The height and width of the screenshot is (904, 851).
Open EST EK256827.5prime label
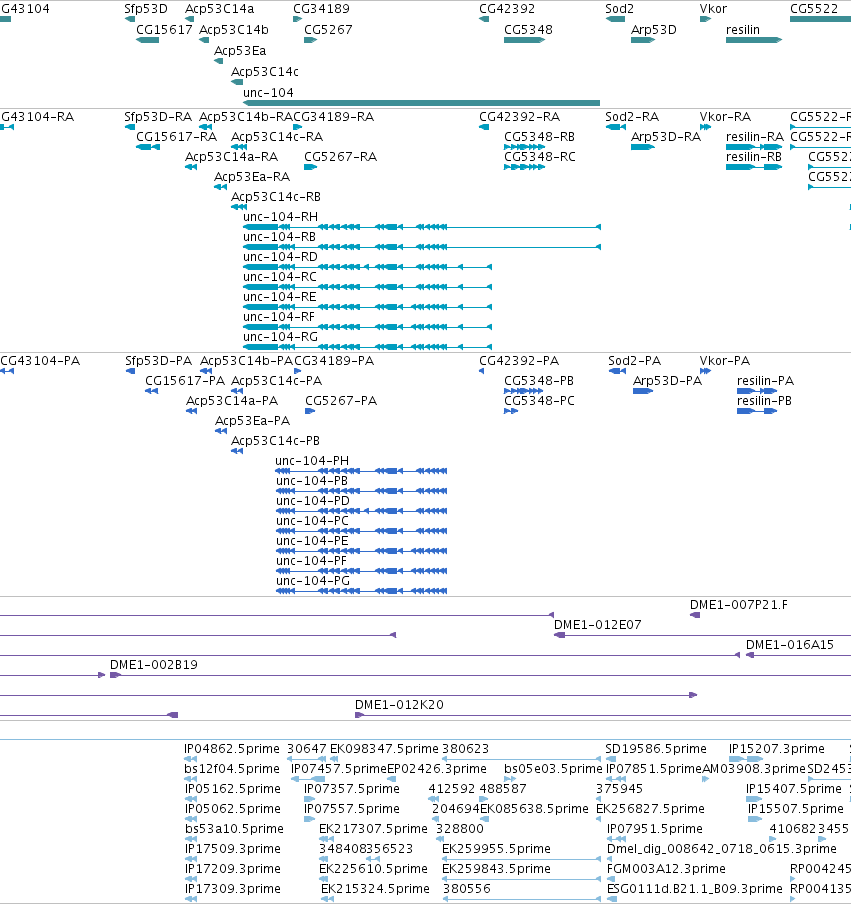click(x=650, y=809)
